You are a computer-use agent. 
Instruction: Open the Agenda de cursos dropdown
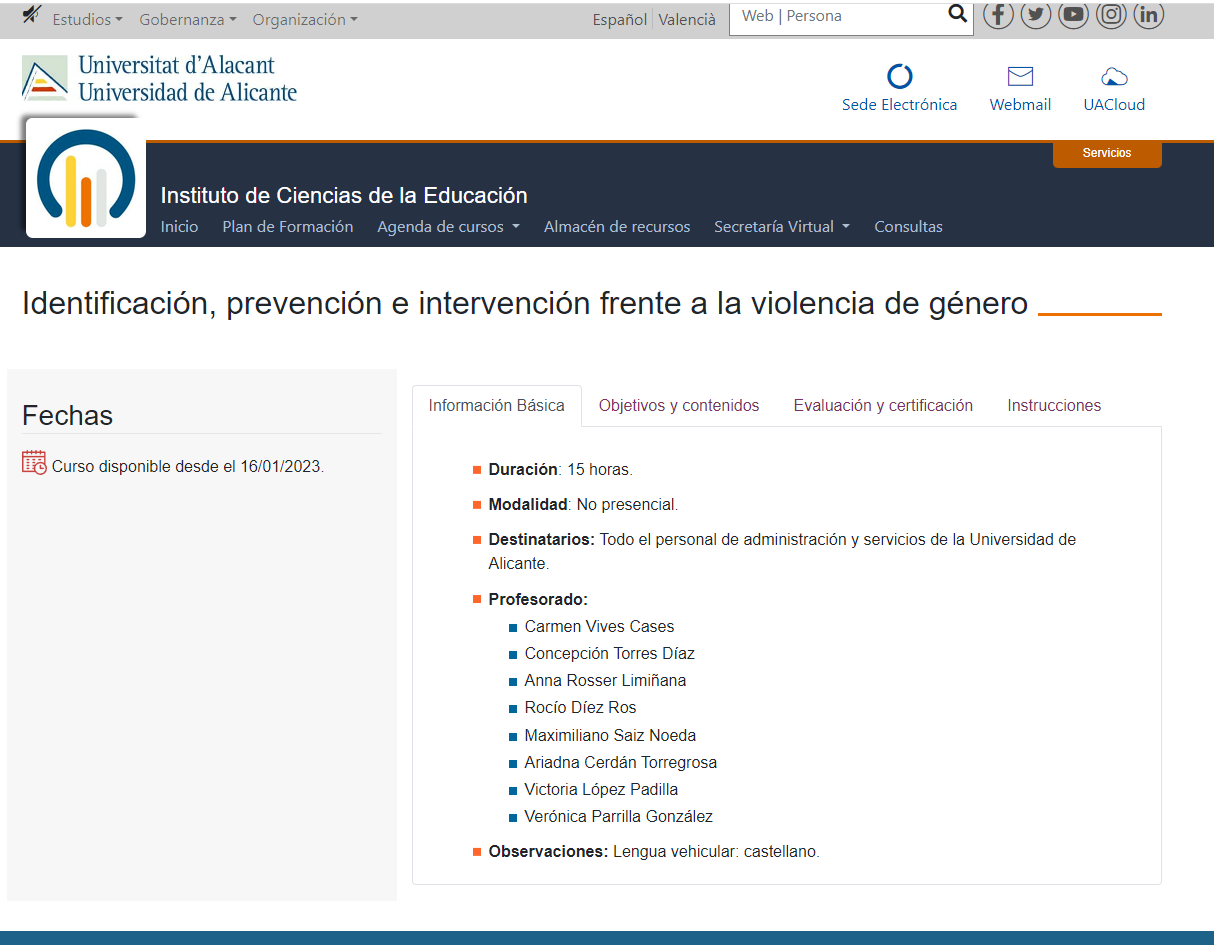tap(448, 227)
